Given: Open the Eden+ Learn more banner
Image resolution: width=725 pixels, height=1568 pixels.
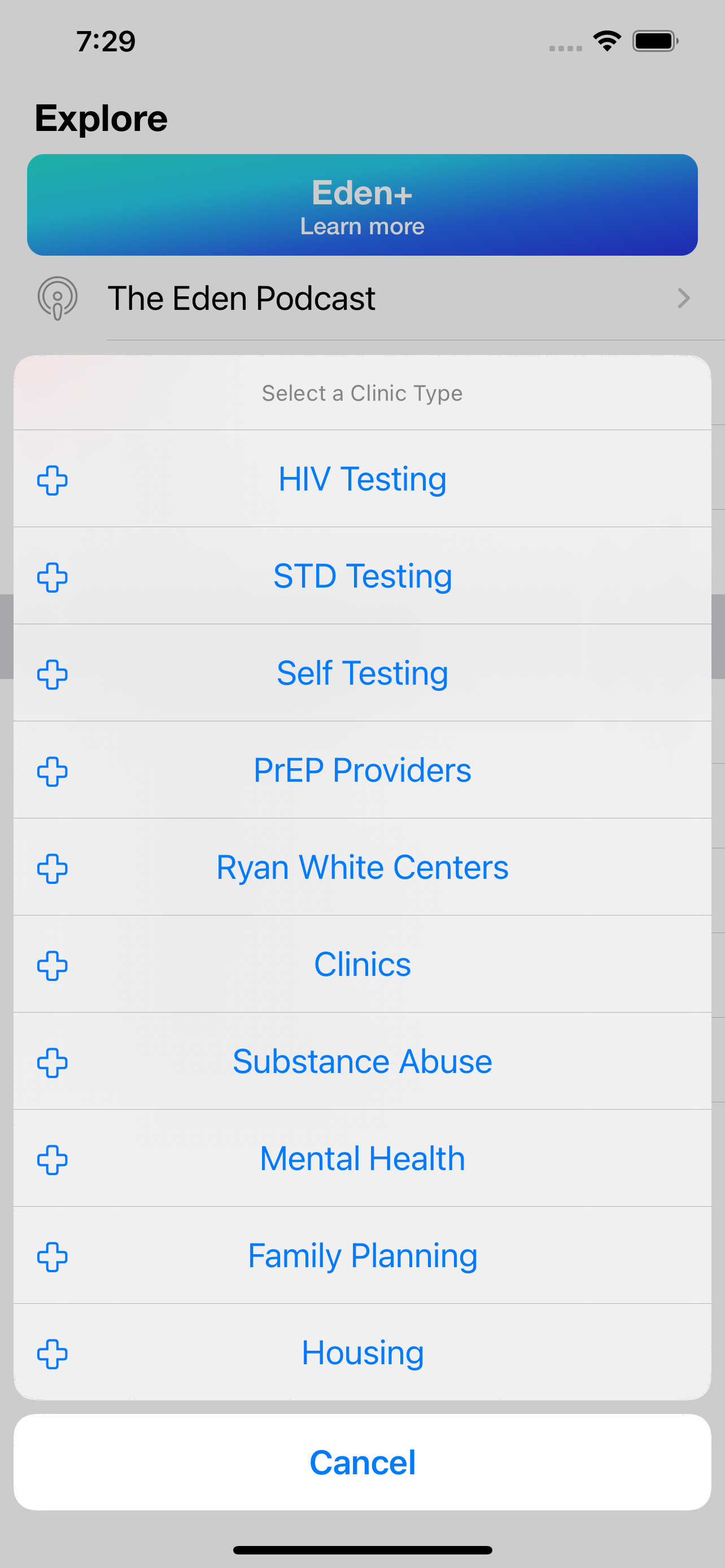Looking at the screenshot, I should 362,205.
